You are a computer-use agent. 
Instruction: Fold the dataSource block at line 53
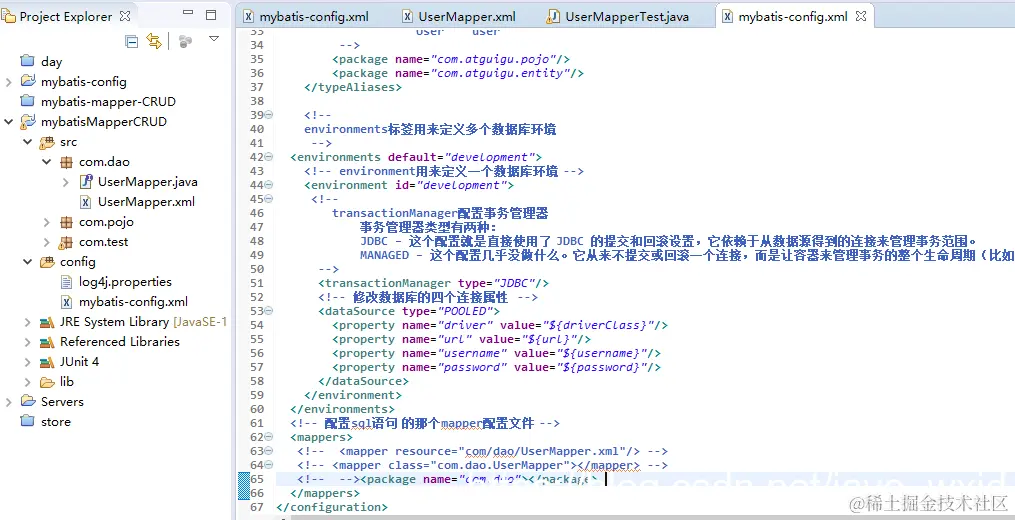[269, 311]
